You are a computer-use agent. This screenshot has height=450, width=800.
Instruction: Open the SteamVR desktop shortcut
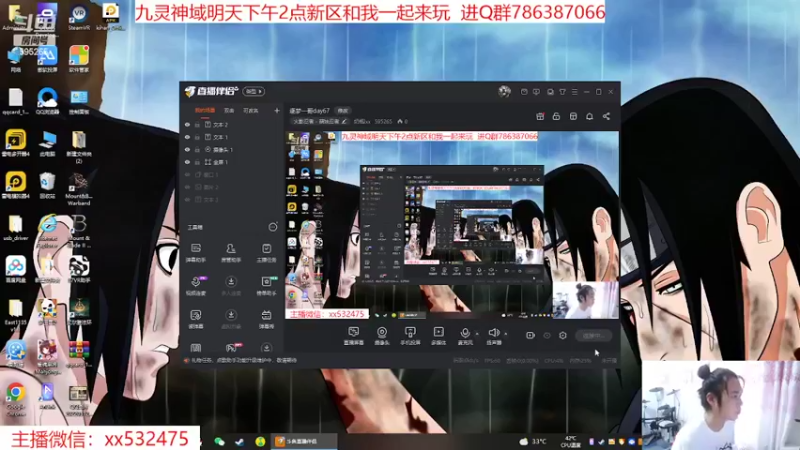click(x=79, y=17)
